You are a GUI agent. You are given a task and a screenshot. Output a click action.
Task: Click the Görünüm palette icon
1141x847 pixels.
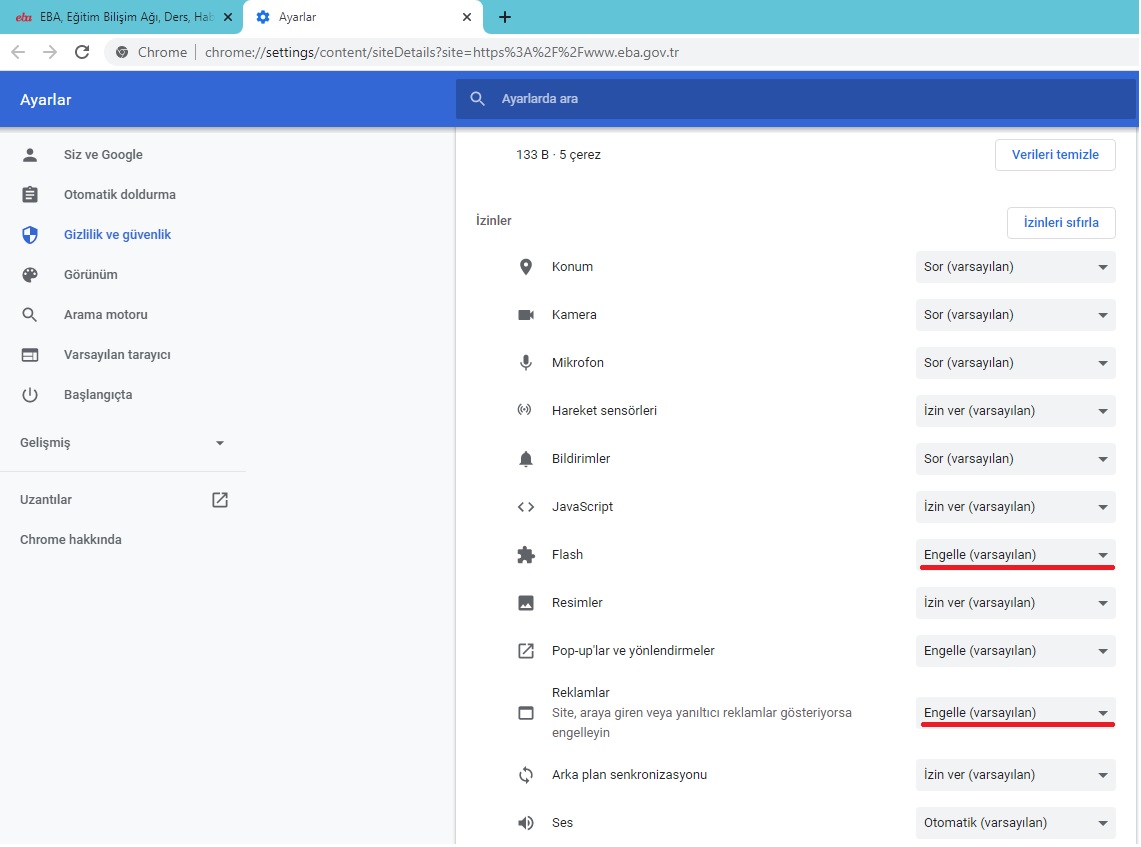click(30, 275)
